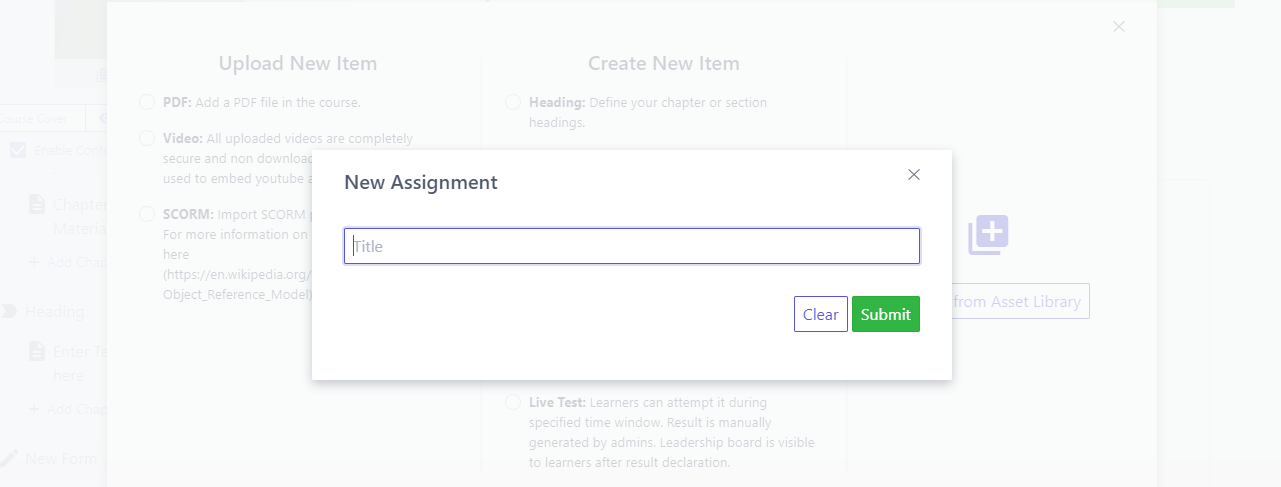Click the Asset Library add icon
1281x487 pixels.
tap(988, 235)
